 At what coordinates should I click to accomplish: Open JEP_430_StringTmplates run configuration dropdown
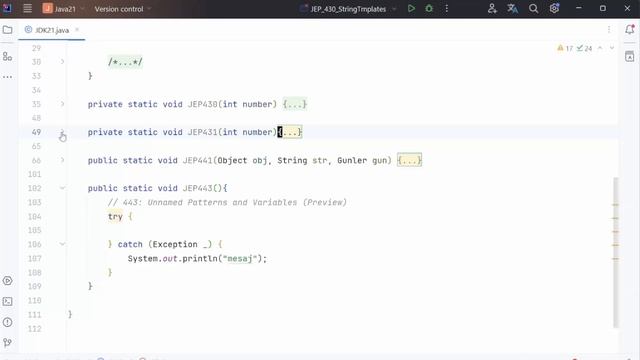(x=348, y=9)
